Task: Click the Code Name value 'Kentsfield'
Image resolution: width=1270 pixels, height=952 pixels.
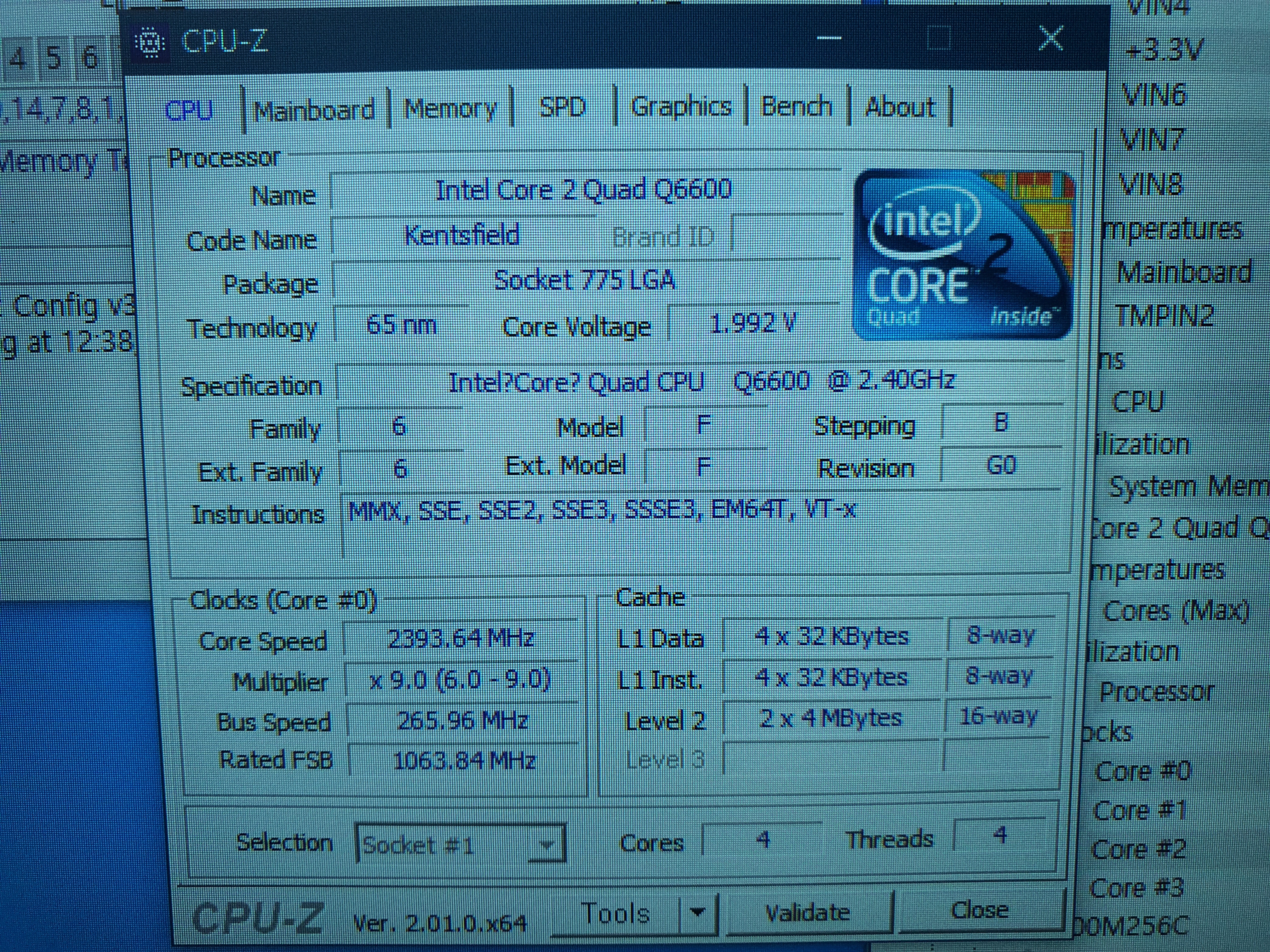Action: pos(462,235)
